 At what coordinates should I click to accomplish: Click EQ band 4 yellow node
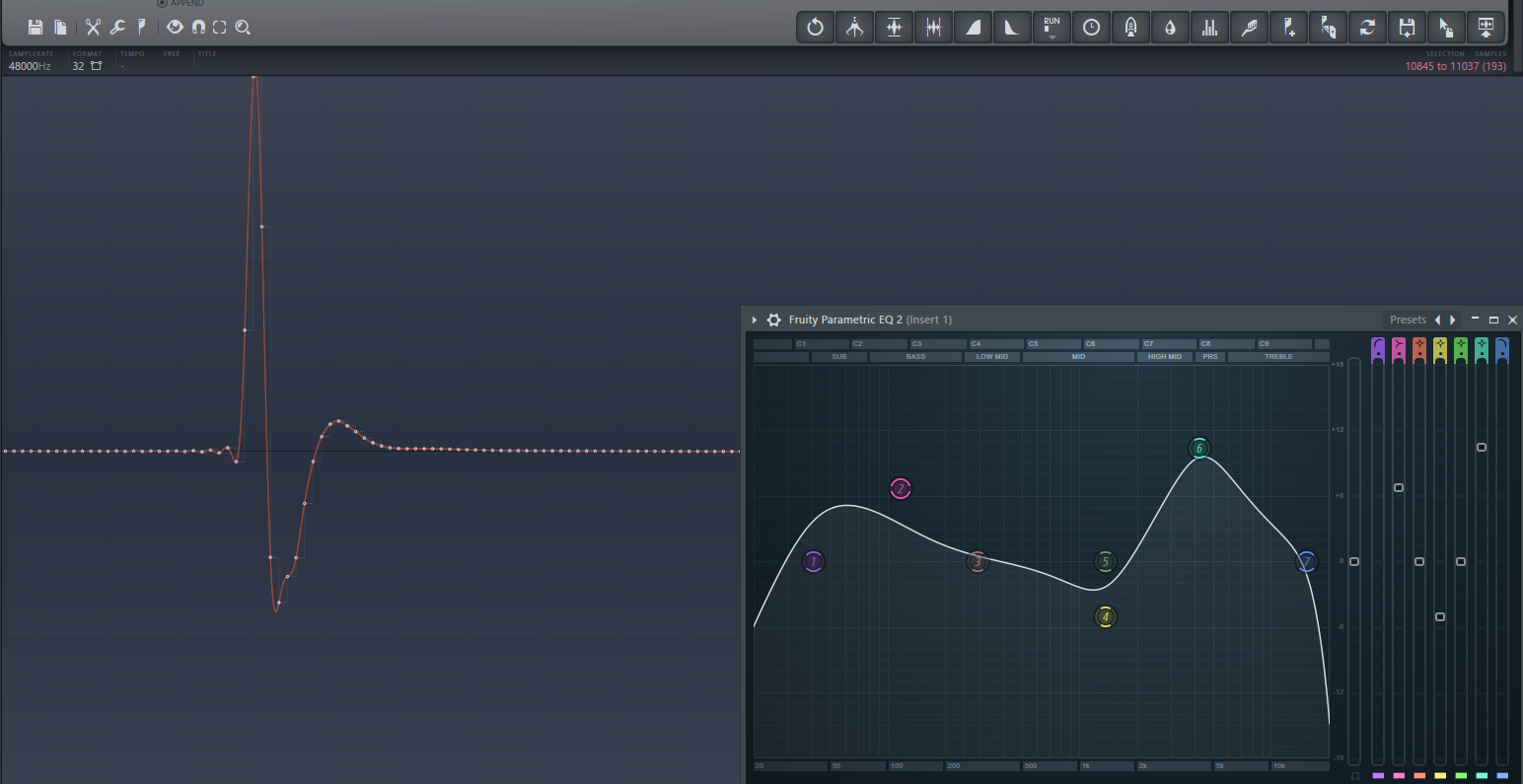(x=1105, y=617)
